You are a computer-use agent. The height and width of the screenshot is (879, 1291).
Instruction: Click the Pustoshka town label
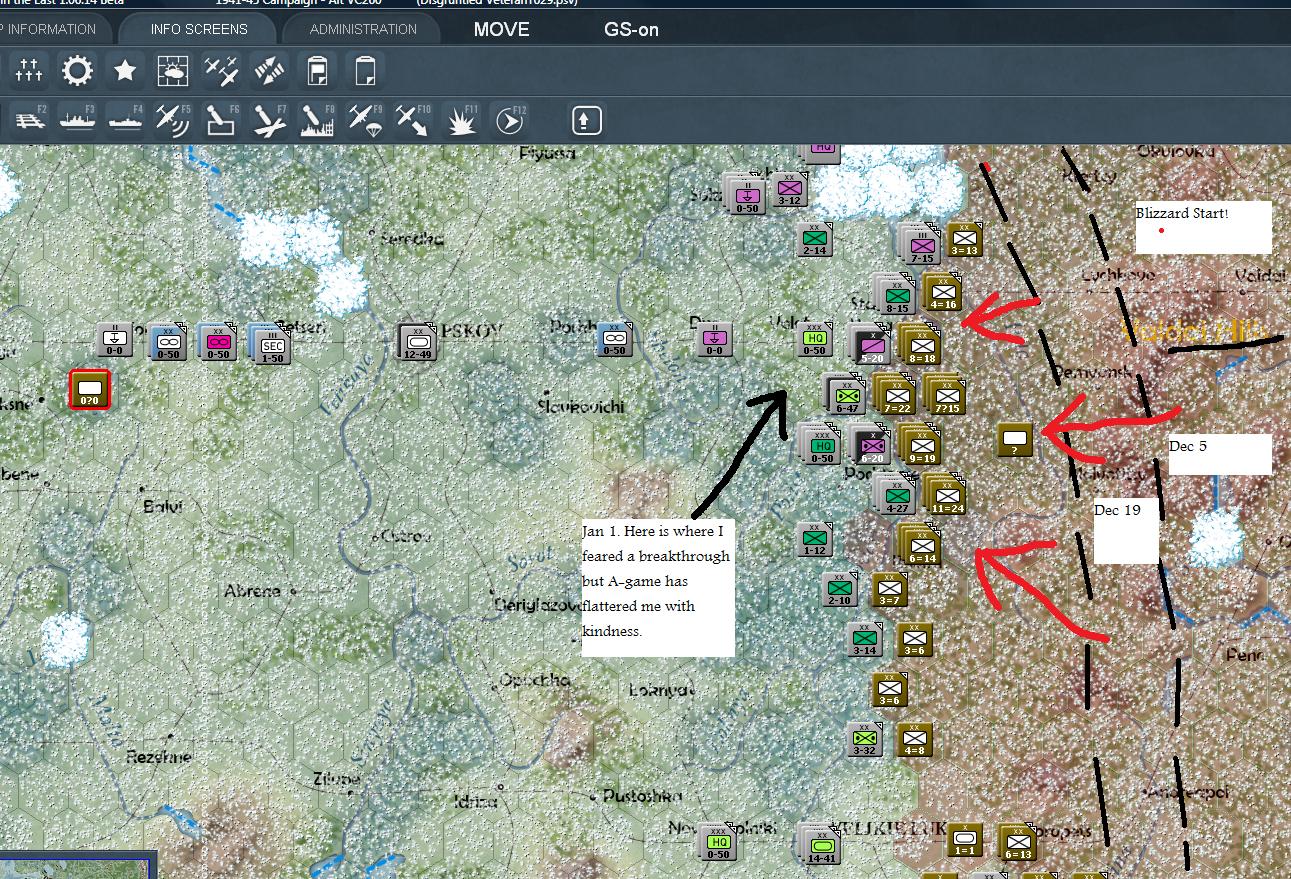click(643, 796)
